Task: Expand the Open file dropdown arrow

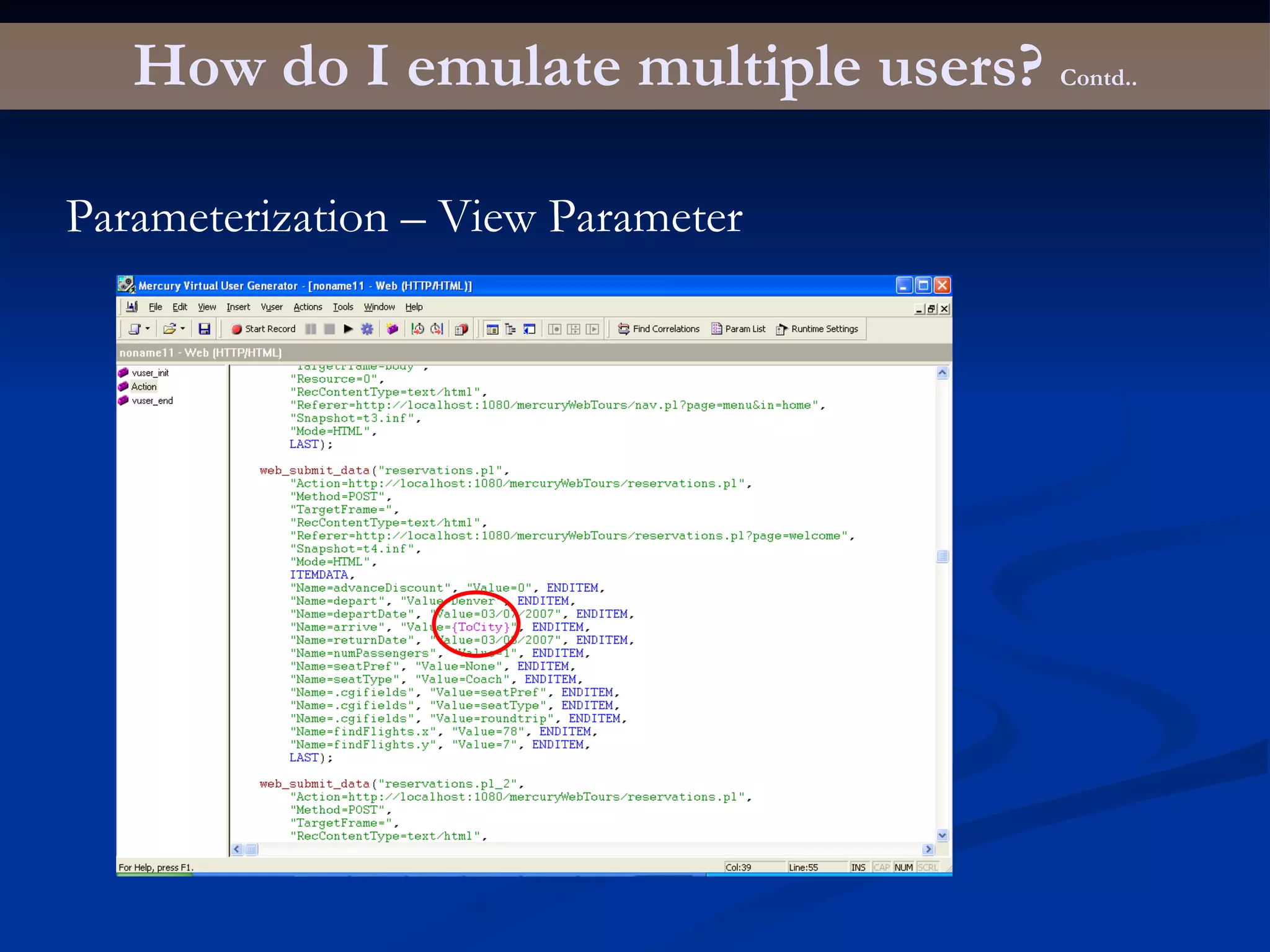Action: (183, 329)
